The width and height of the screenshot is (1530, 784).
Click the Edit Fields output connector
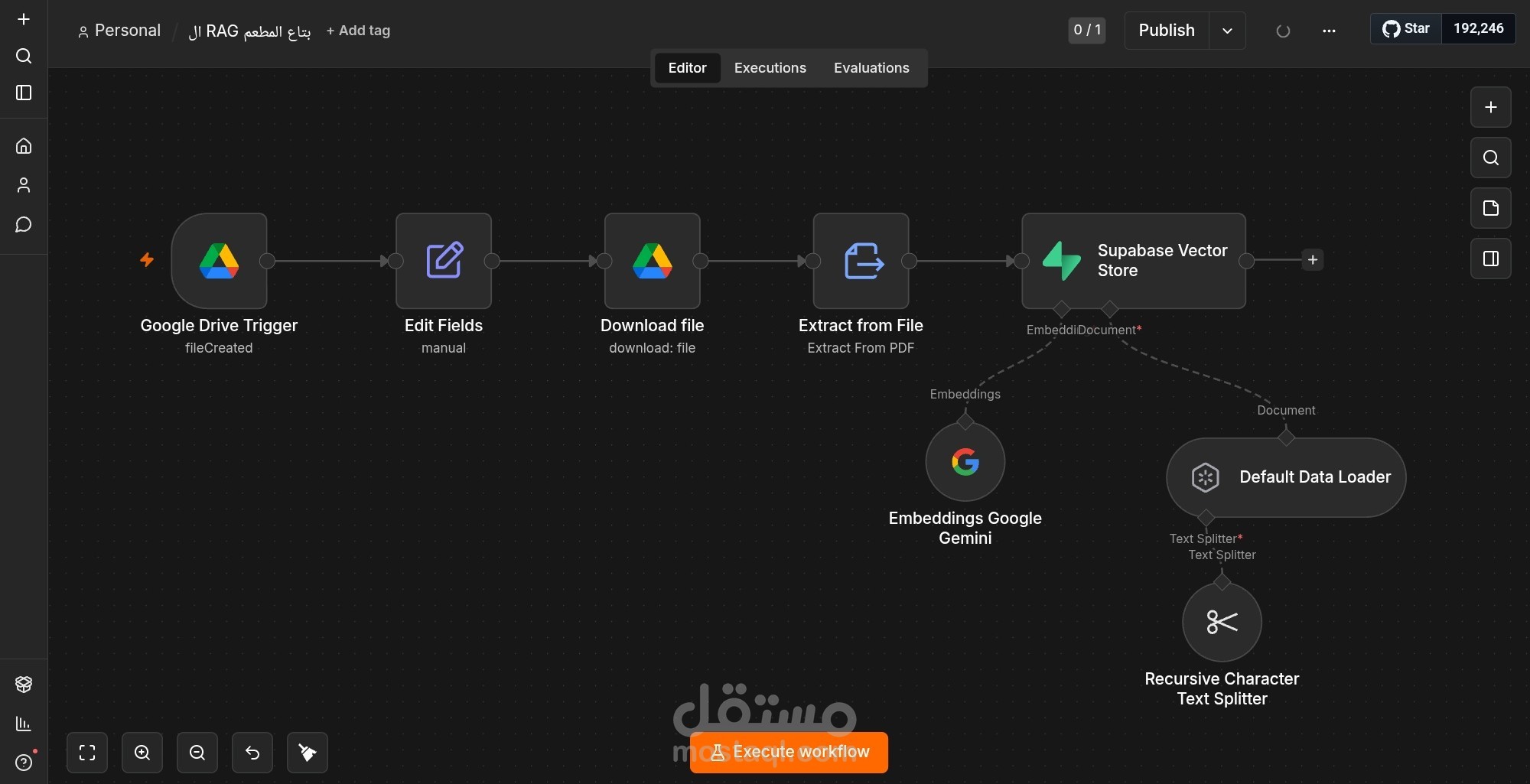(x=492, y=261)
